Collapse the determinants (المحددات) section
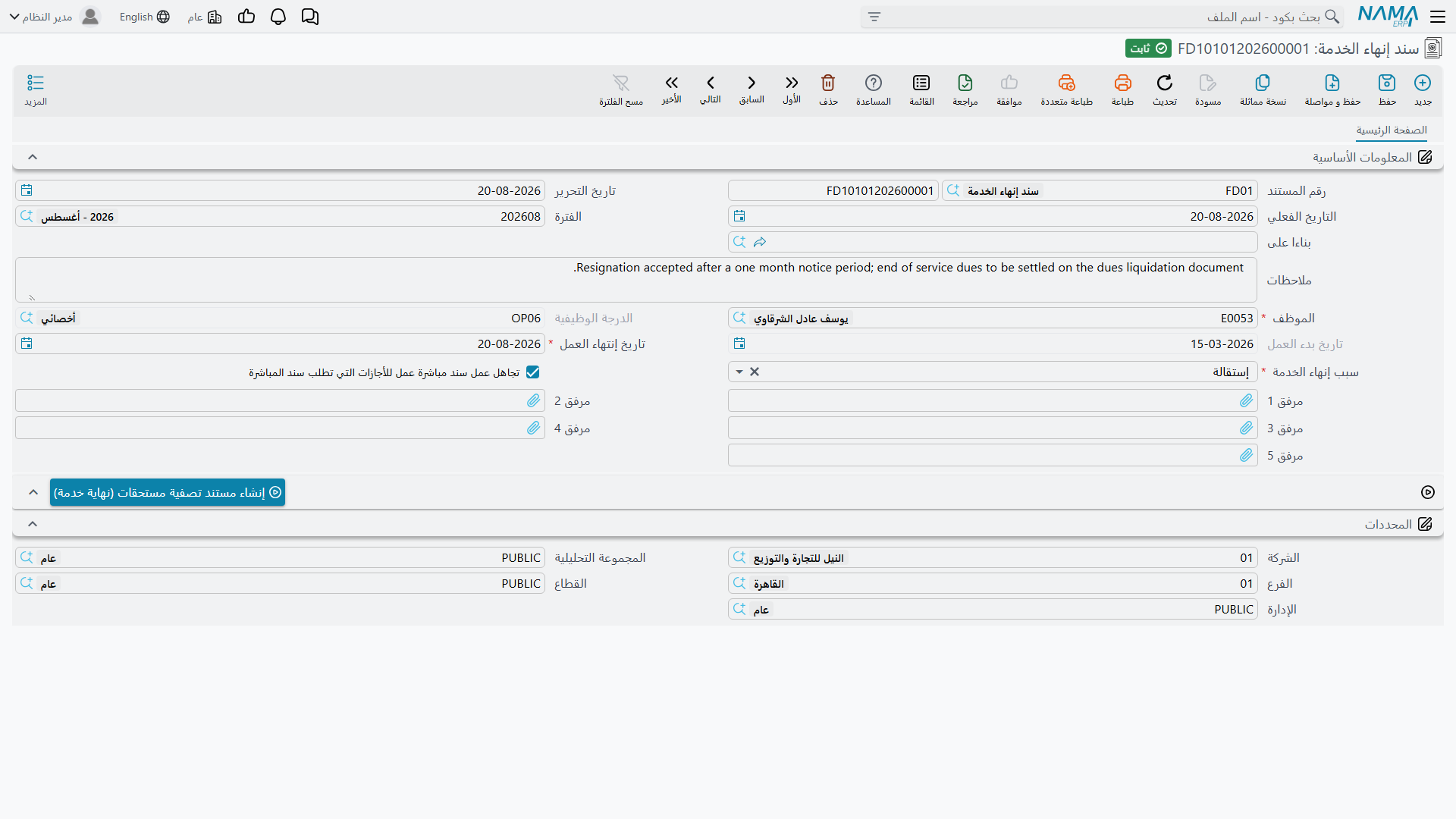This screenshot has width=1456, height=819. click(x=33, y=524)
